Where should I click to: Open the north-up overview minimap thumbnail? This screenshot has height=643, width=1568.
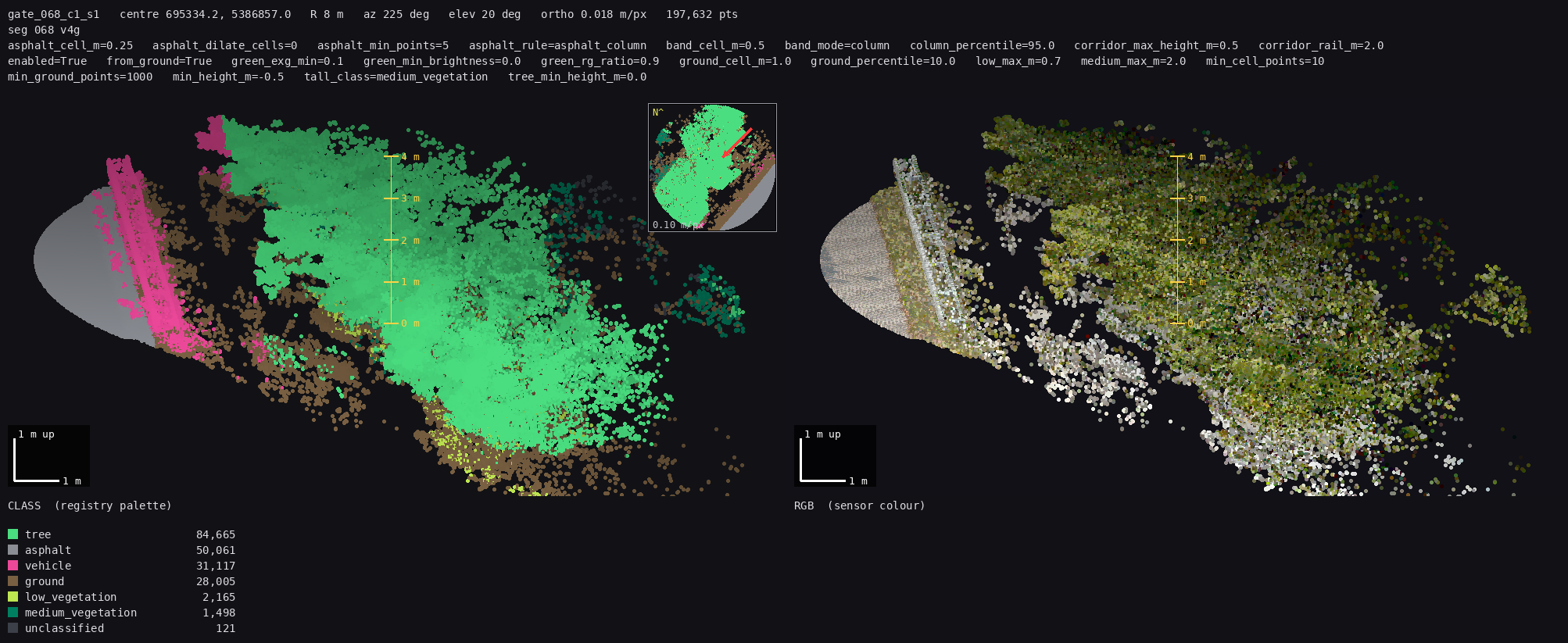click(x=712, y=167)
